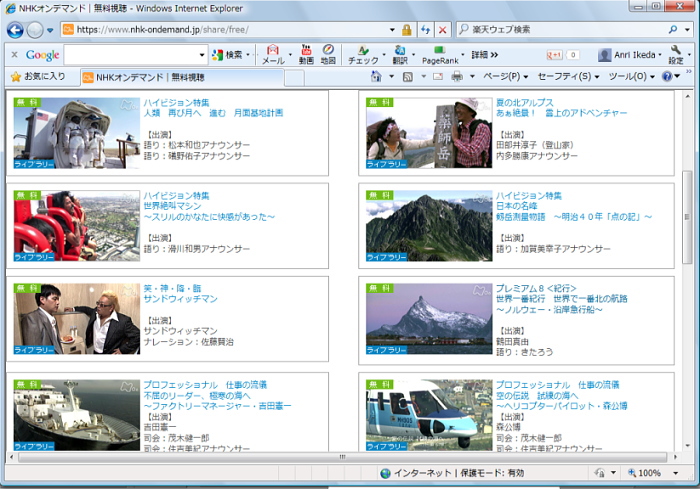Screen dimensions: 700x489
Task: Click the scroll right arrow
Action: (x=675, y=457)
